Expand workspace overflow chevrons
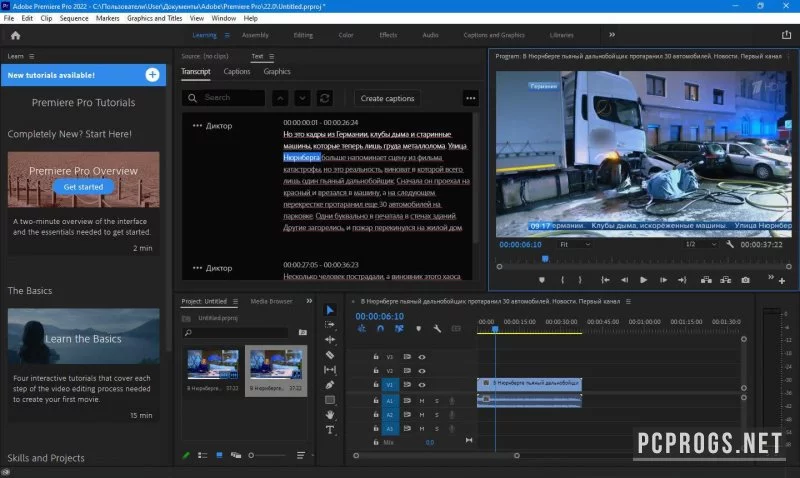Image resolution: width=800 pixels, height=478 pixels. click(612, 35)
